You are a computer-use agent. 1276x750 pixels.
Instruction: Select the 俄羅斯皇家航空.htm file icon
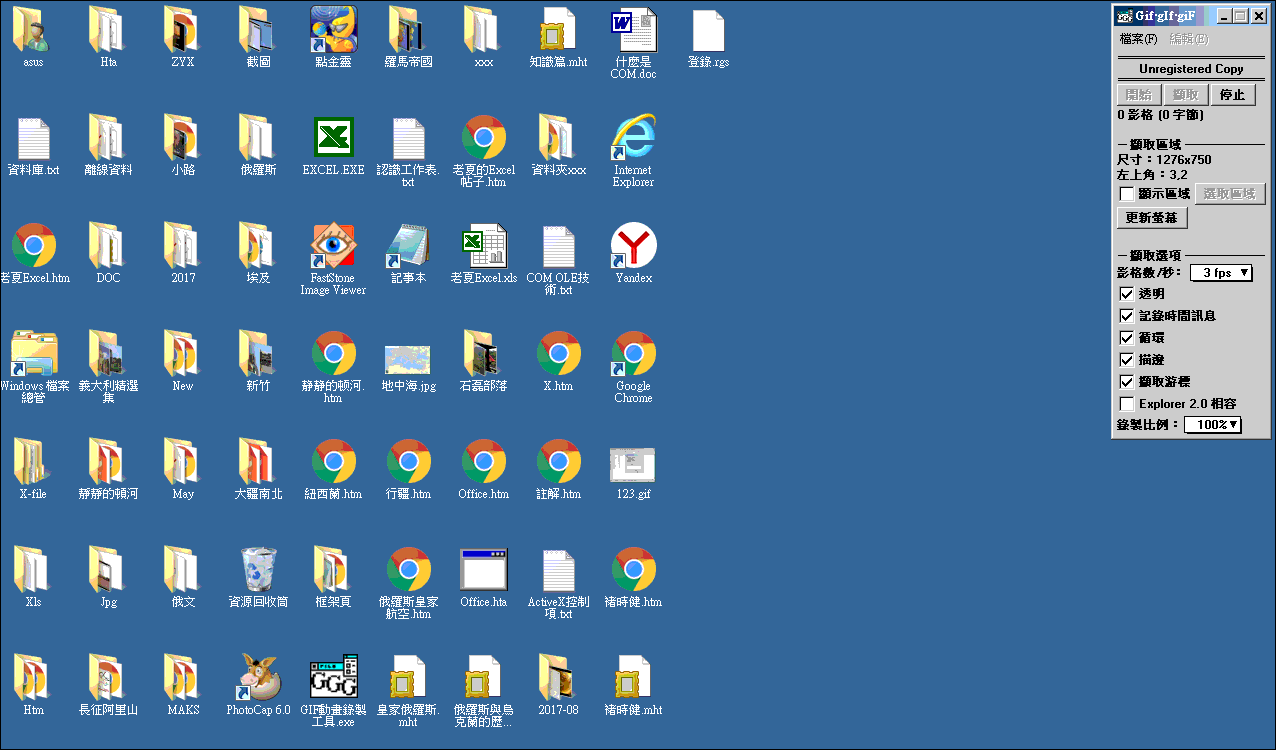click(408, 570)
